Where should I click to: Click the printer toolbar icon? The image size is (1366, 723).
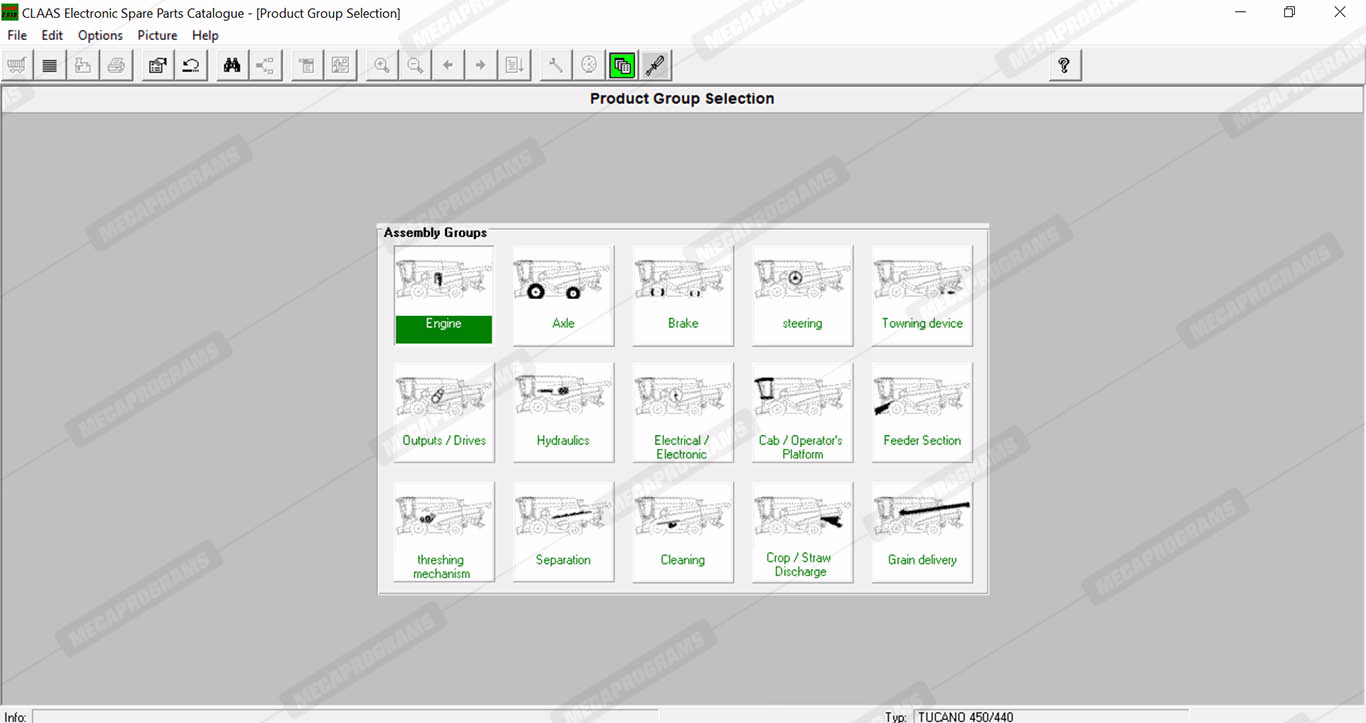point(116,66)
